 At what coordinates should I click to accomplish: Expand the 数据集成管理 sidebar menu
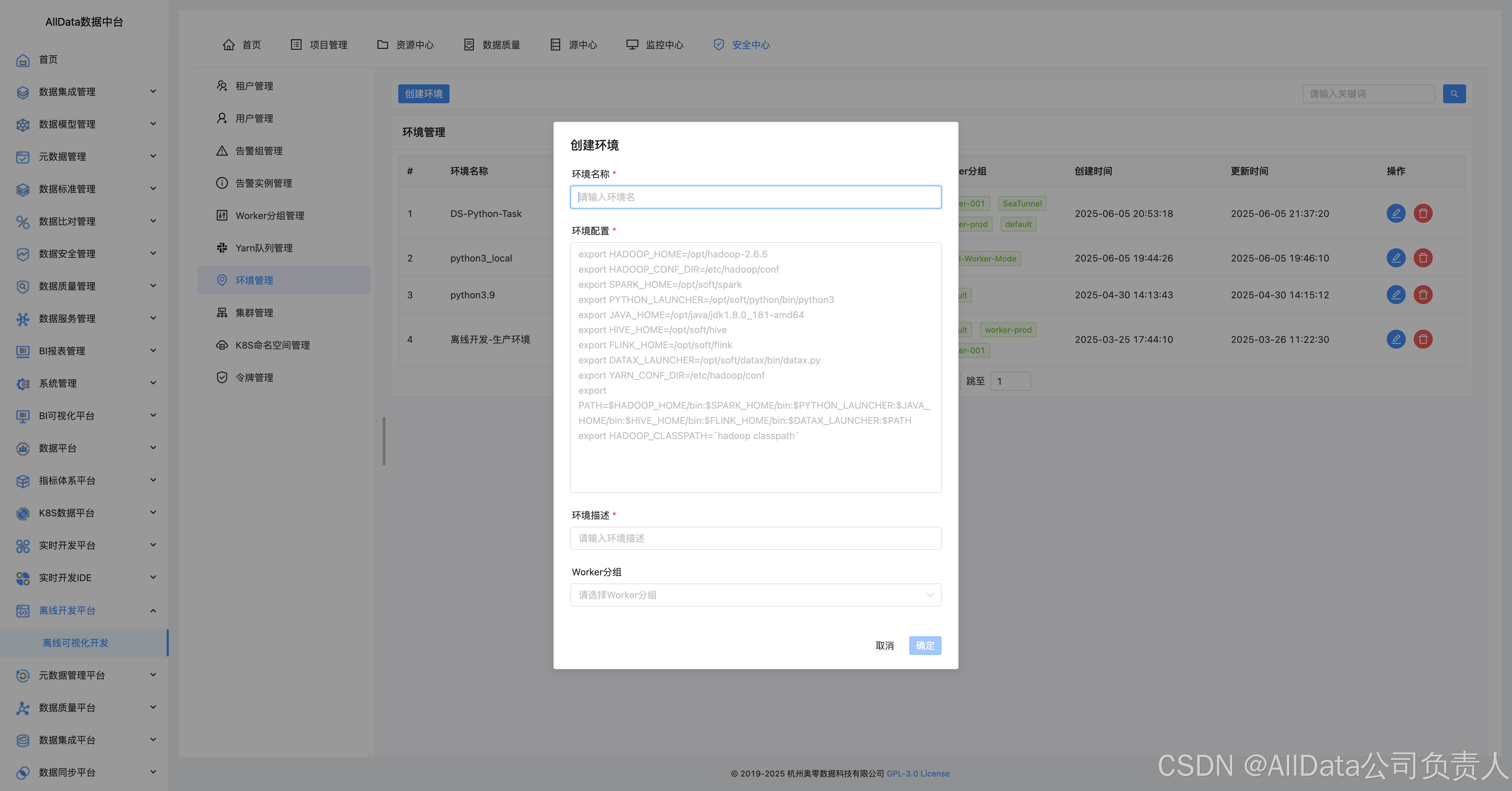pyautogui.click(x=153, y=91)
